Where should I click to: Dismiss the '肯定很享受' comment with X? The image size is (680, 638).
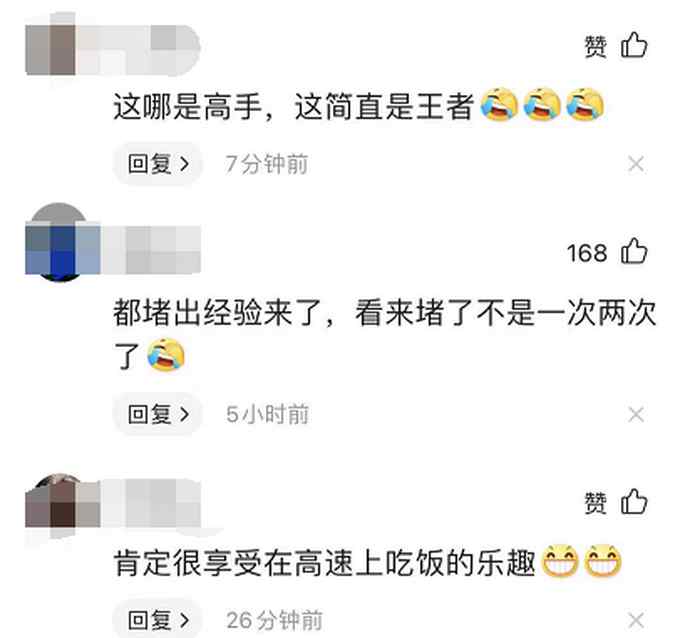[x=636, y=620]
